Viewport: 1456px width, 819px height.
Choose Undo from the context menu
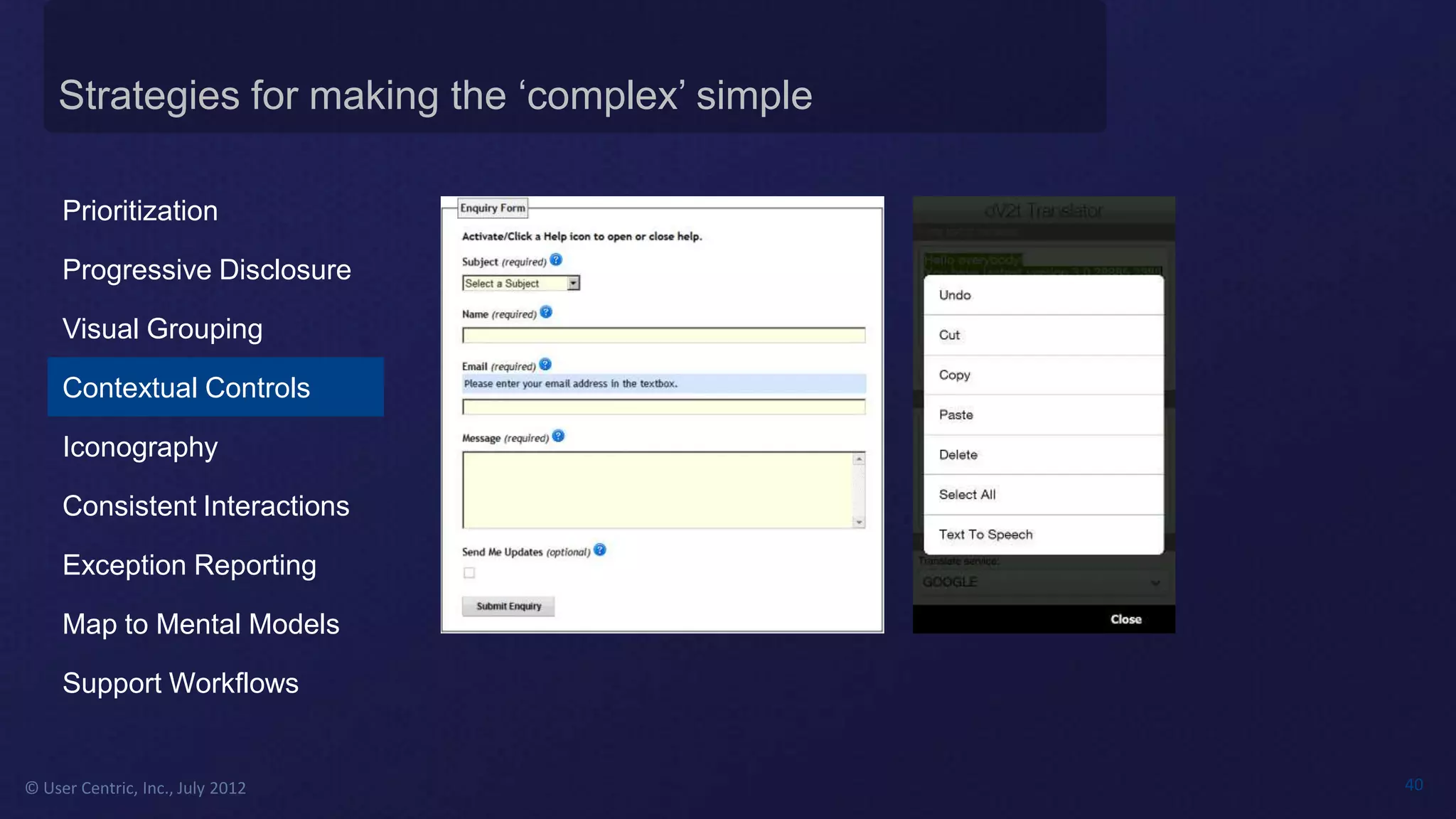(1043, 295)
